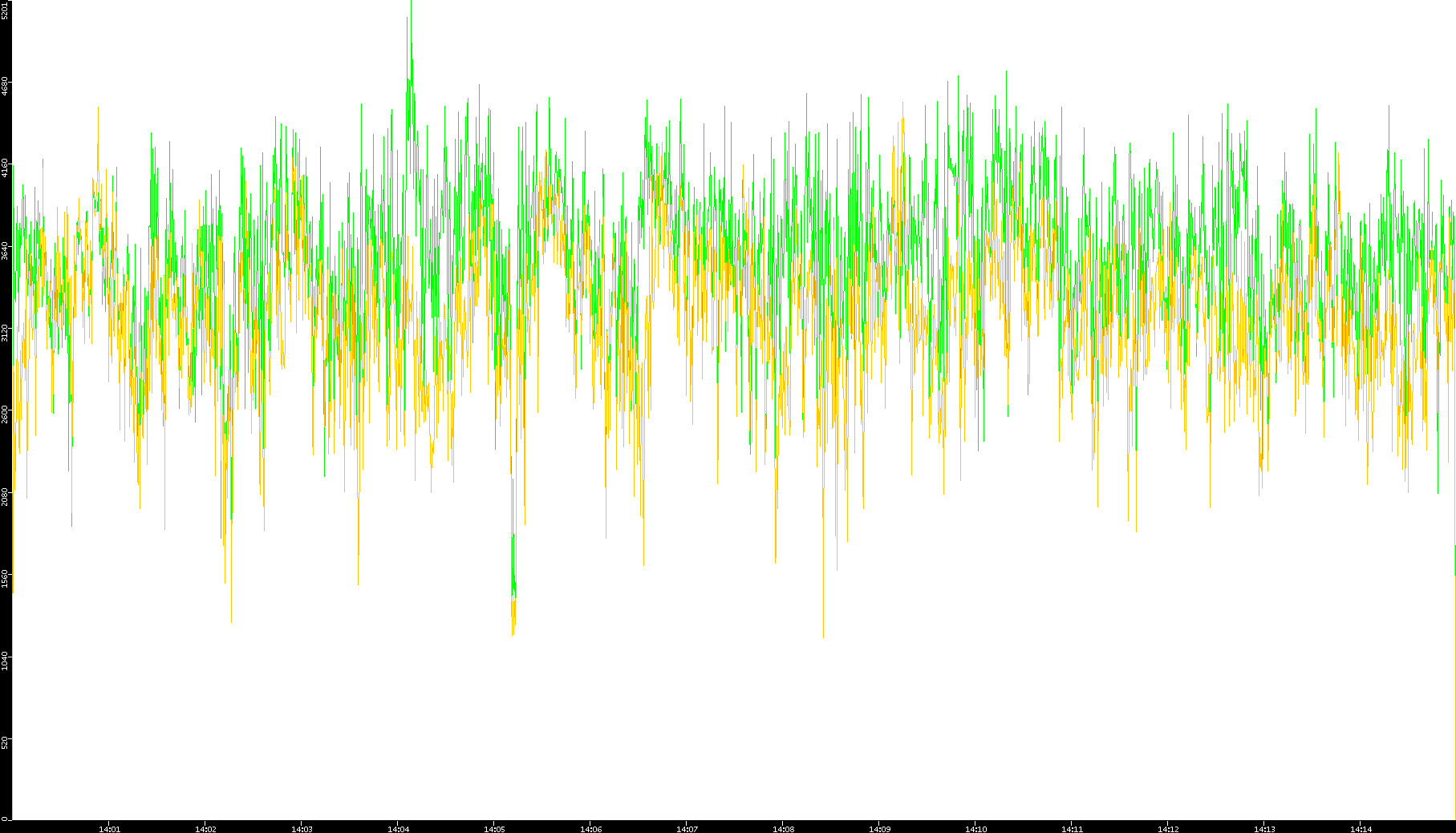Click the 1040 label on the Y axis
1456x833 pixels.
6,661
